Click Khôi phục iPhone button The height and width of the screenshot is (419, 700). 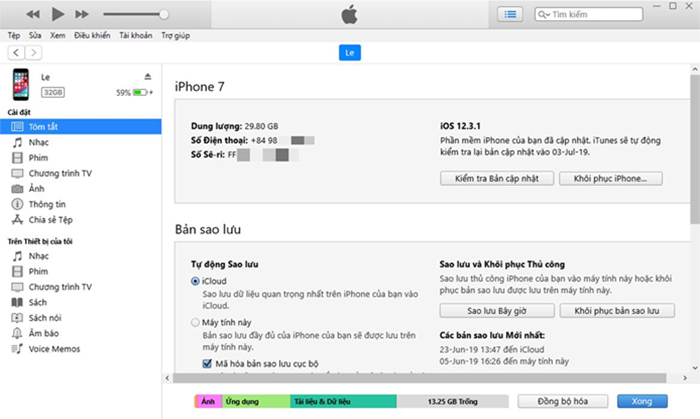[611, 178]
